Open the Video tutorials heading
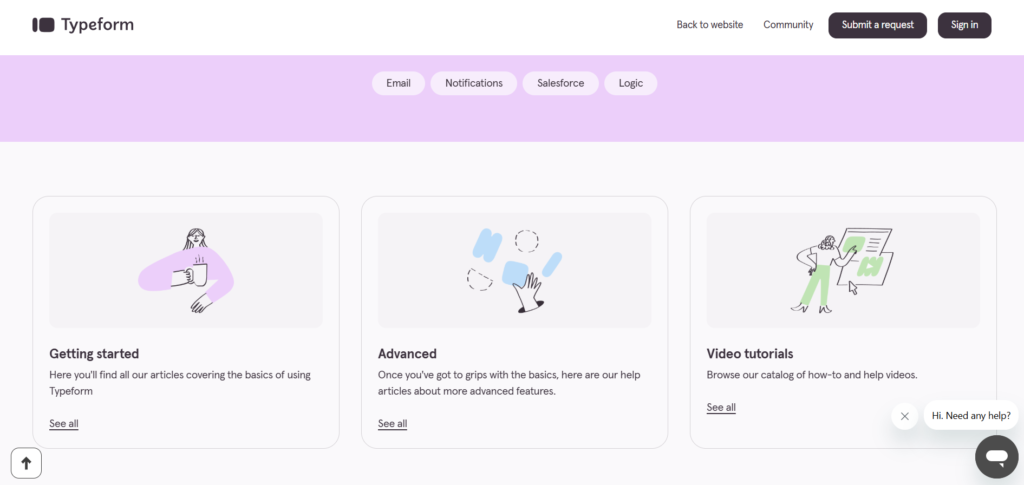 [750, 354]
